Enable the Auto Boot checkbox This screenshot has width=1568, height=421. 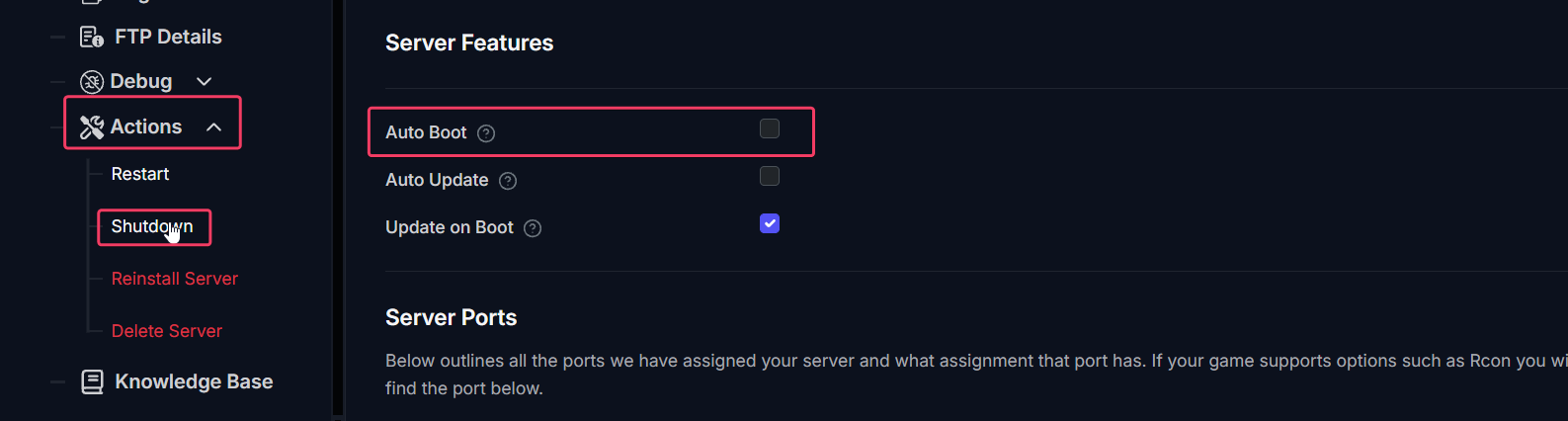coord(770,128)
